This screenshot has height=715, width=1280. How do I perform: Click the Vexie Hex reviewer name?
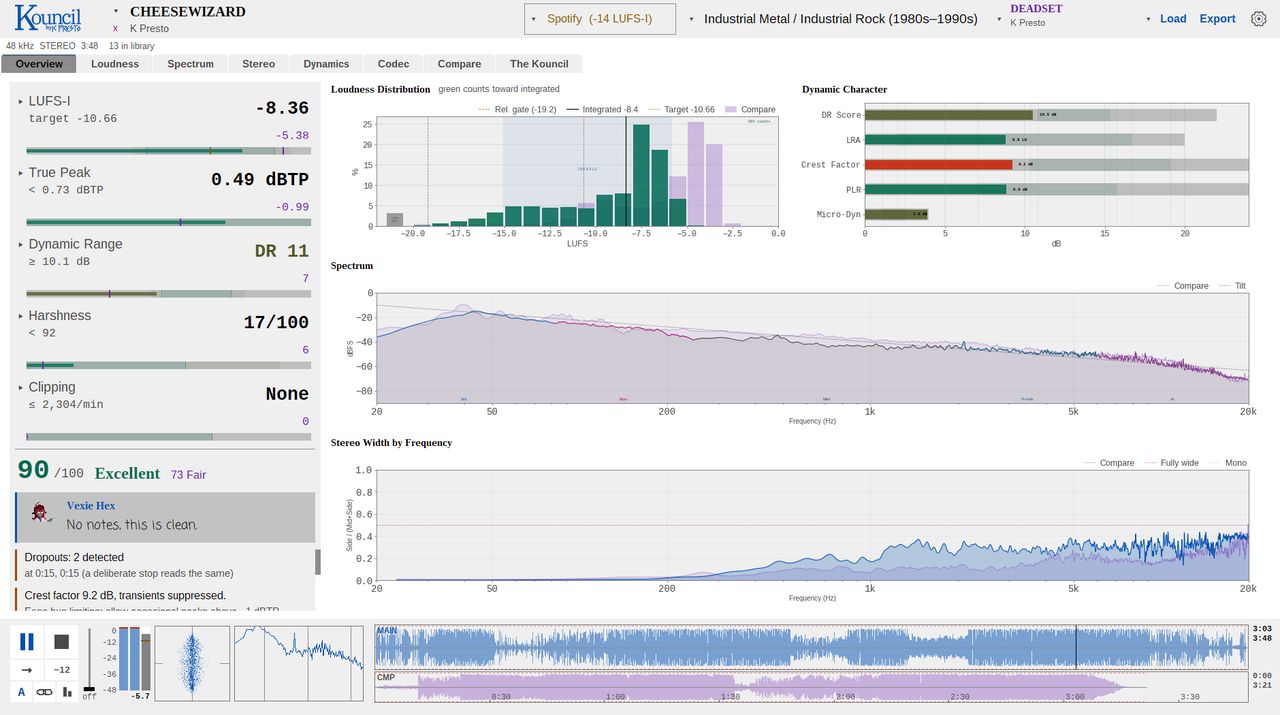91,506
